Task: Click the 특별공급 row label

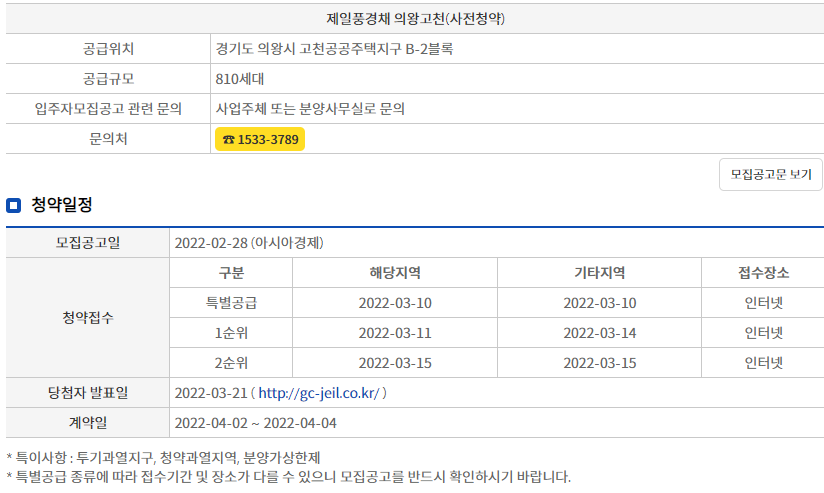Action: (231, 303)
